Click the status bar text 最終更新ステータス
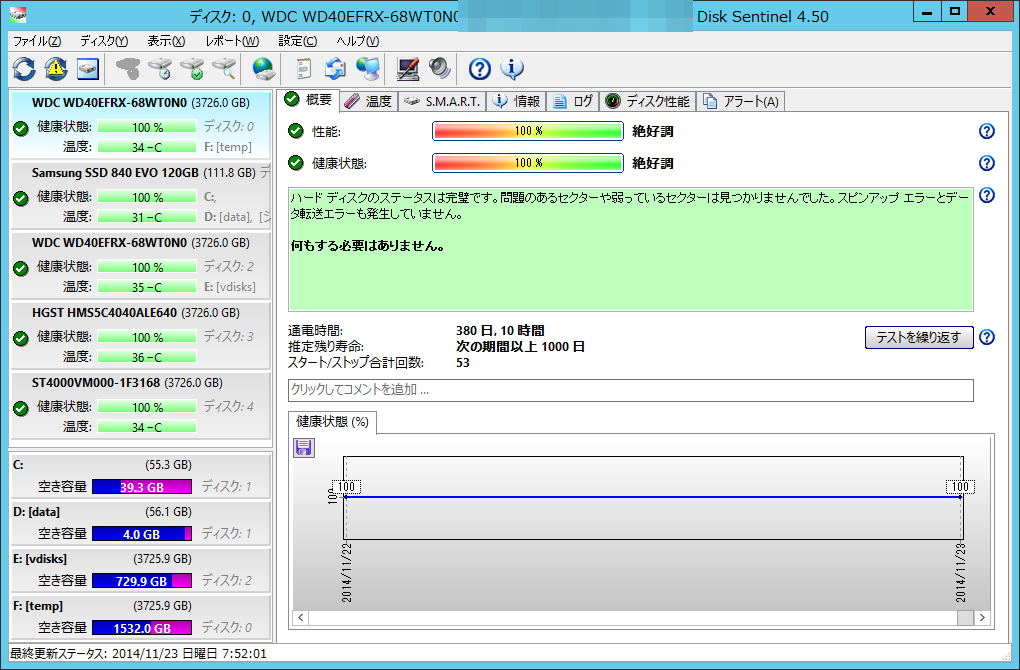This screenshot has height=670, width=1020. point(59,654)
